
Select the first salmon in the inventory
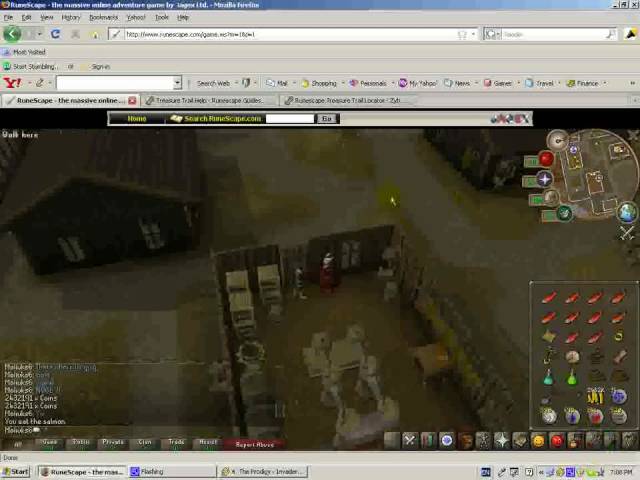tap(549, 298)
